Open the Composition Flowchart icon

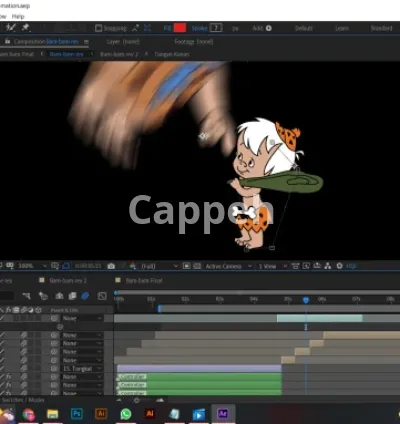328,266
